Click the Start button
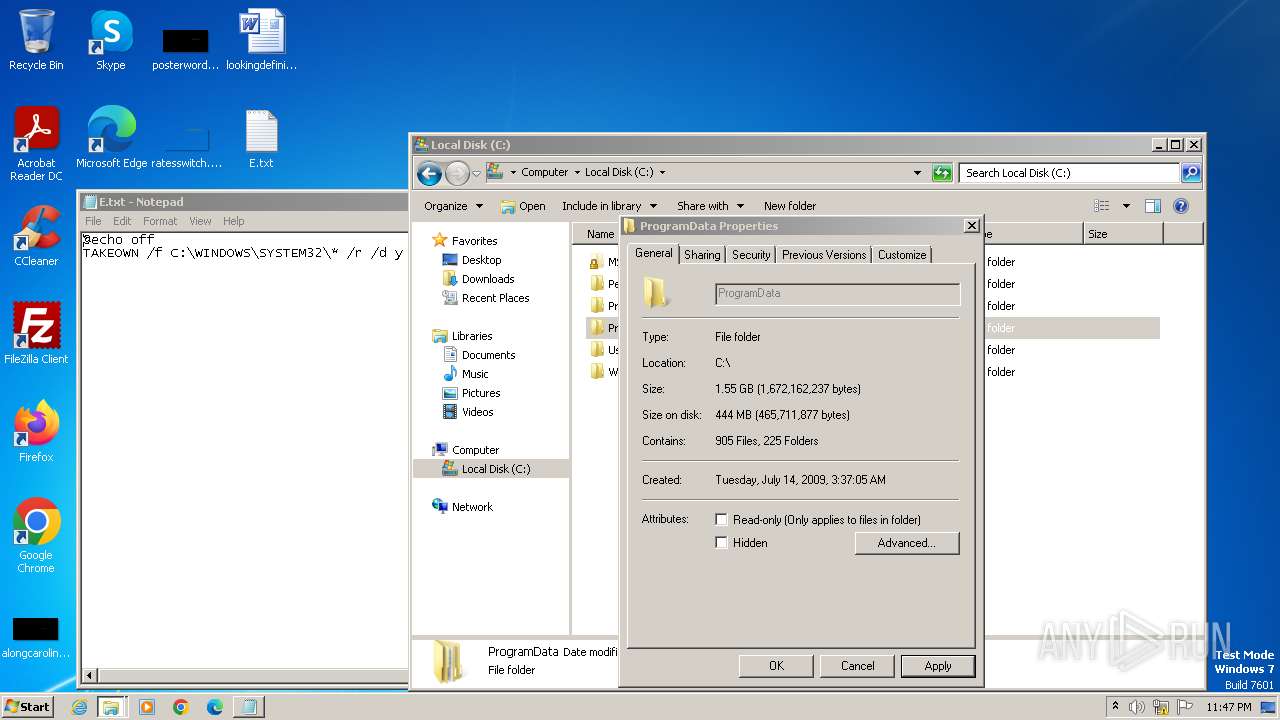The image size is (1280, 720). pos(28,707)
